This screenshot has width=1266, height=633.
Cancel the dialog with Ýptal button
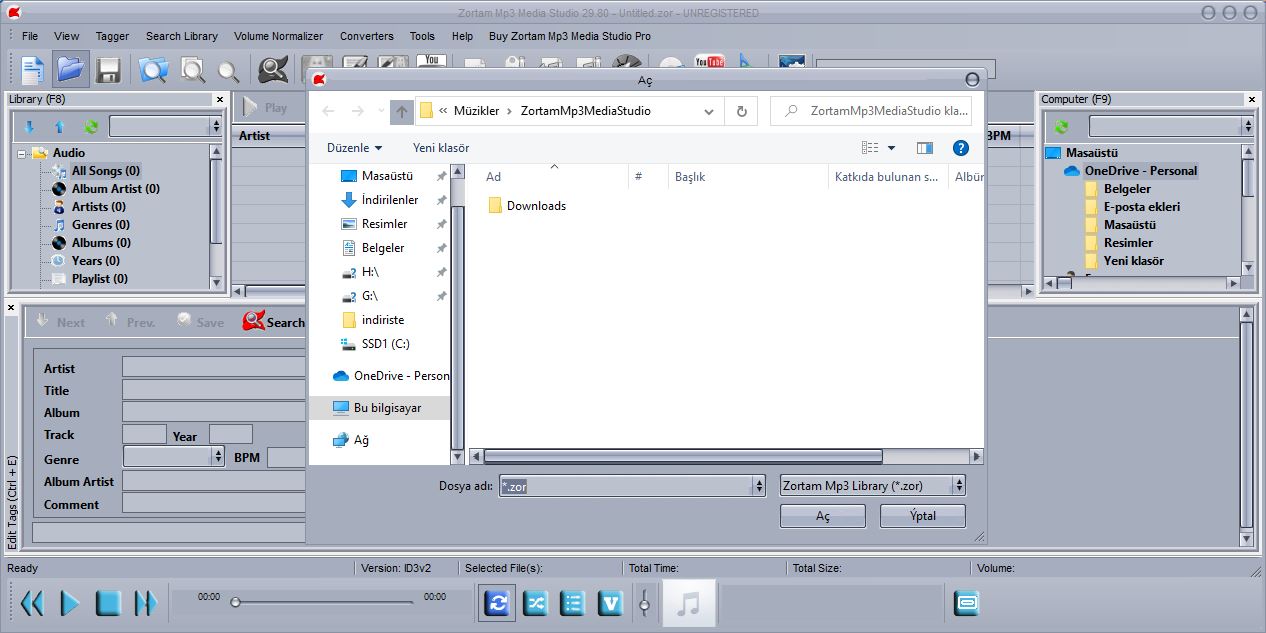pos(923,516)
